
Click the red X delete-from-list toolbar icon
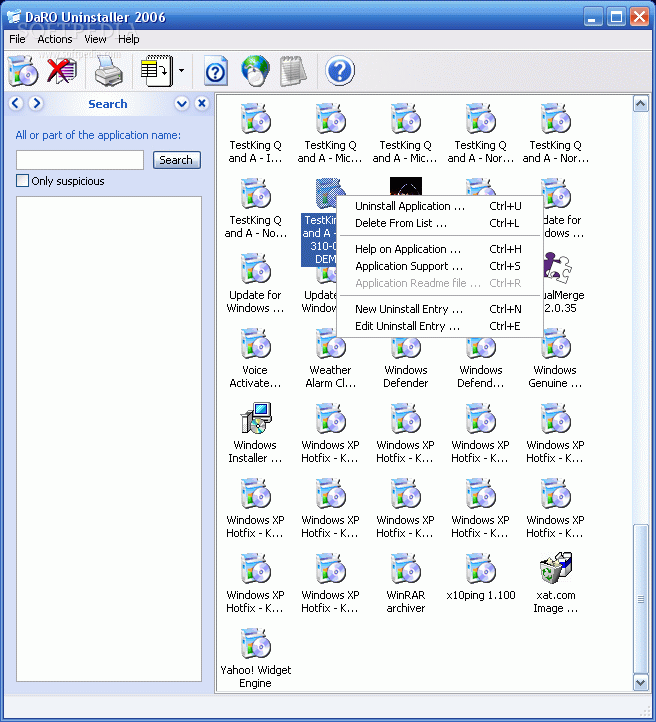(62, 71)
